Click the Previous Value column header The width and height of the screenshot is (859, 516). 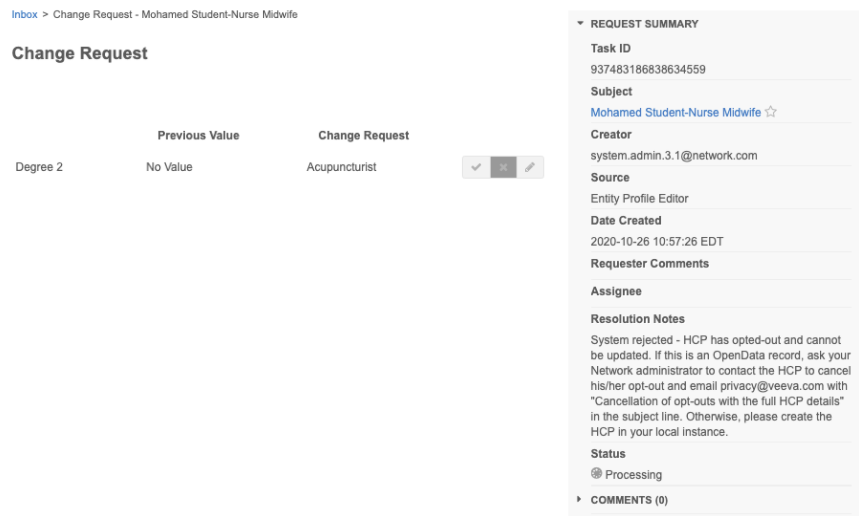198,135
